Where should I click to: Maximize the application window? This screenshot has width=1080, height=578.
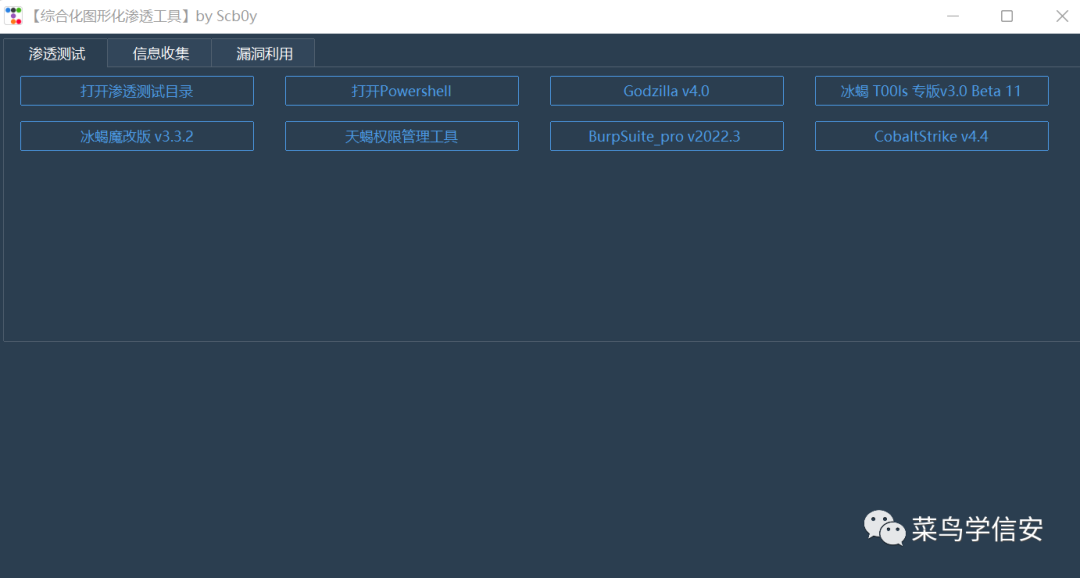pyautogui.click(x=1006, y=16)
